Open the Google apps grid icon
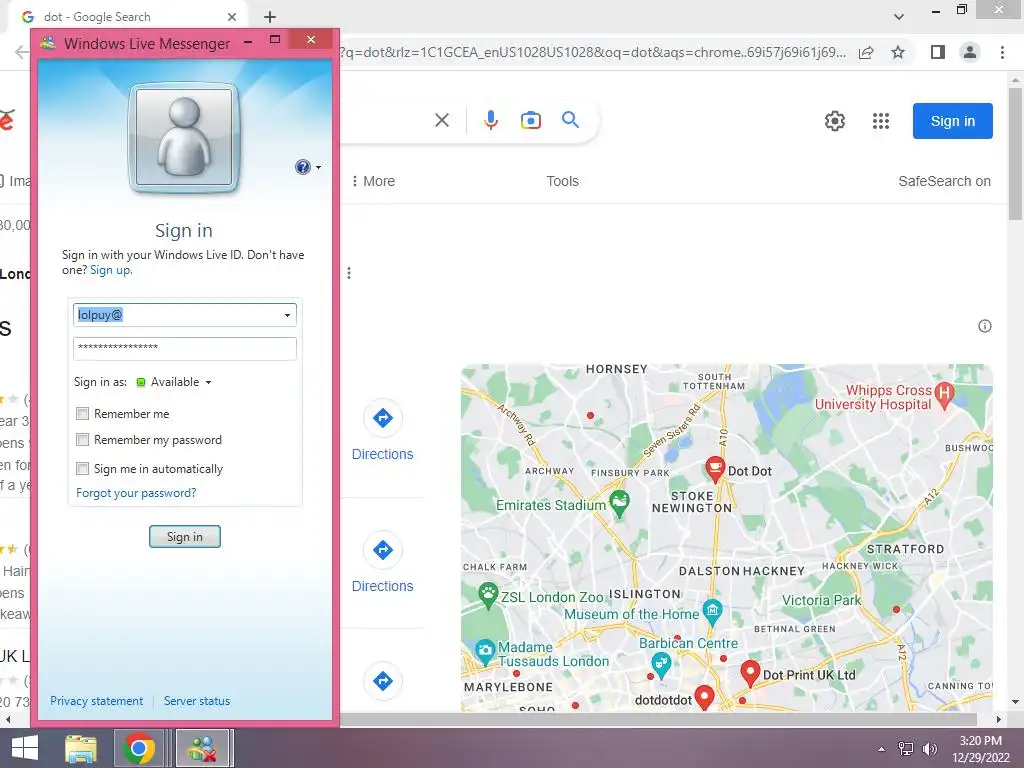 pos(881,121)
